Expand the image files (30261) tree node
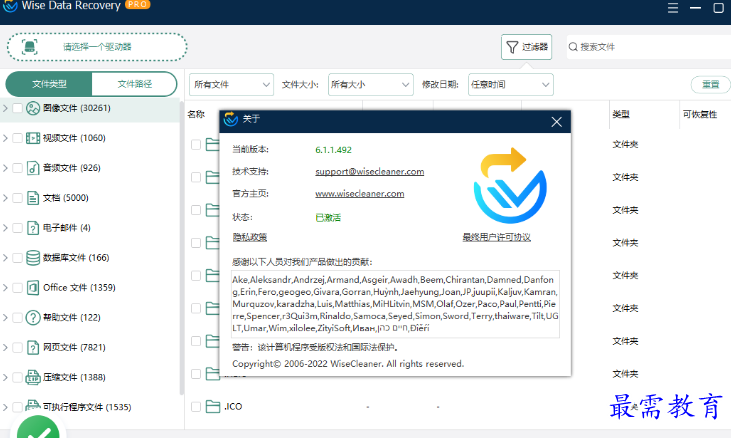The height and width of the screenshot is (438, 731). click(x=5, y=108)
